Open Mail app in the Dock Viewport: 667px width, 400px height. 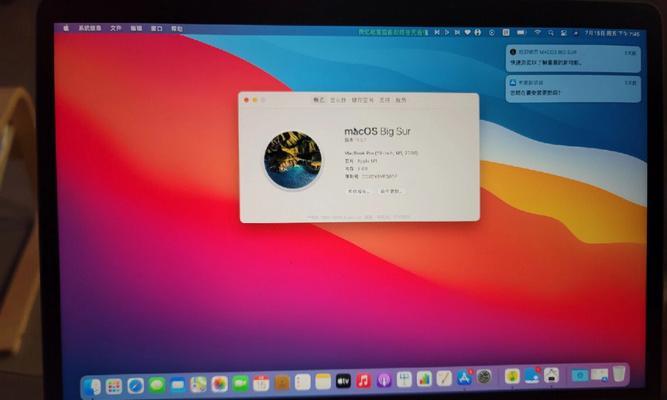click(178, 385)
